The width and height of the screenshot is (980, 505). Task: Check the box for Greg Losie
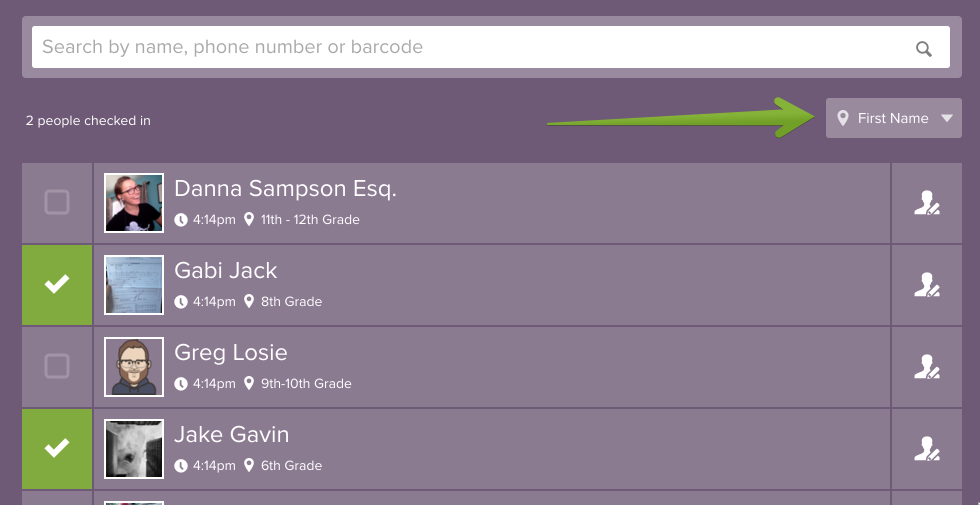point(57,367)
